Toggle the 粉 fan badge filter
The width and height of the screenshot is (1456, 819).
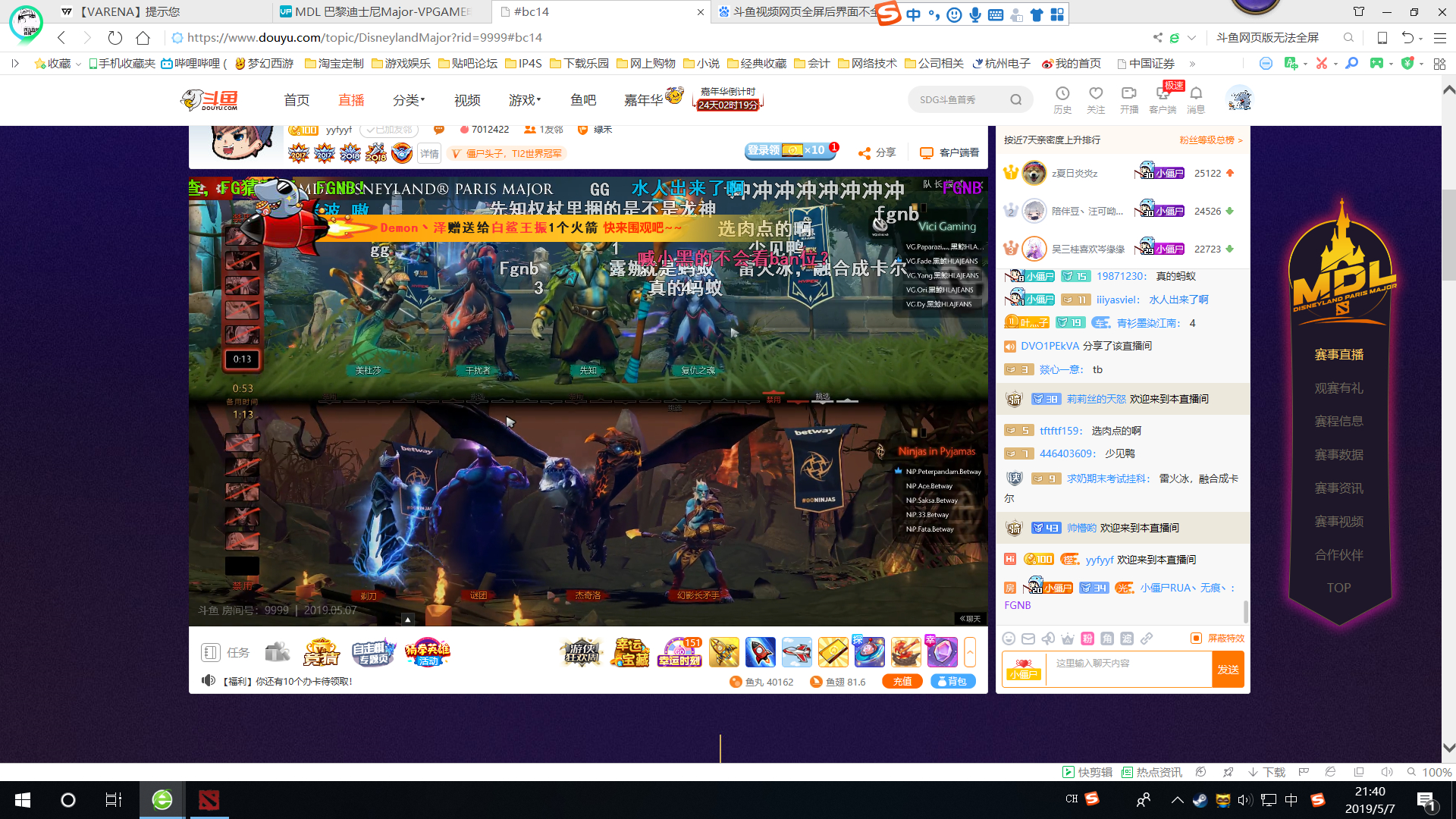point(1087,639)
